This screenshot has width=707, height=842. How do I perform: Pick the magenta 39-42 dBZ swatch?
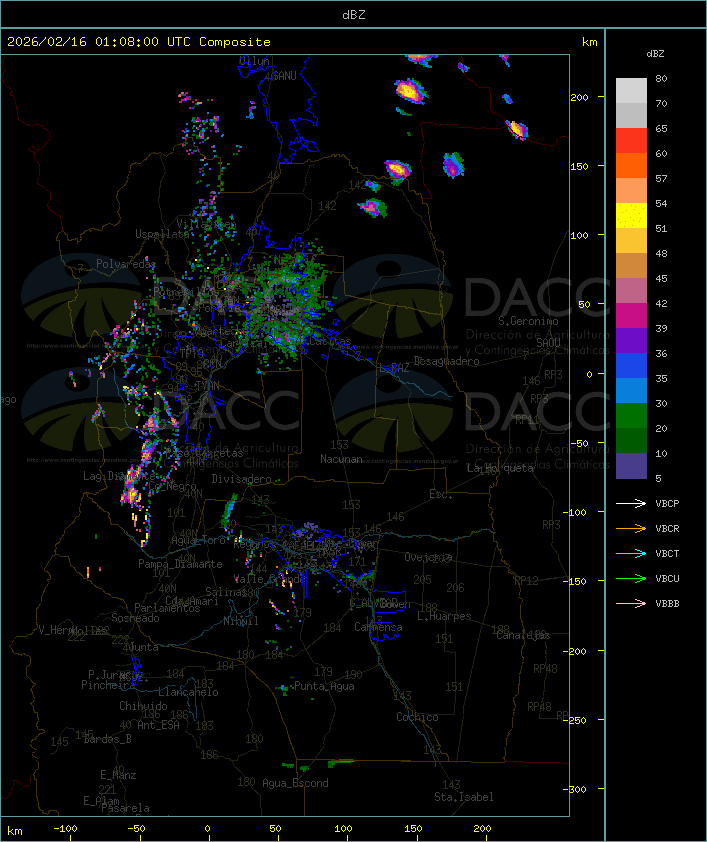(x=631, y=316)
